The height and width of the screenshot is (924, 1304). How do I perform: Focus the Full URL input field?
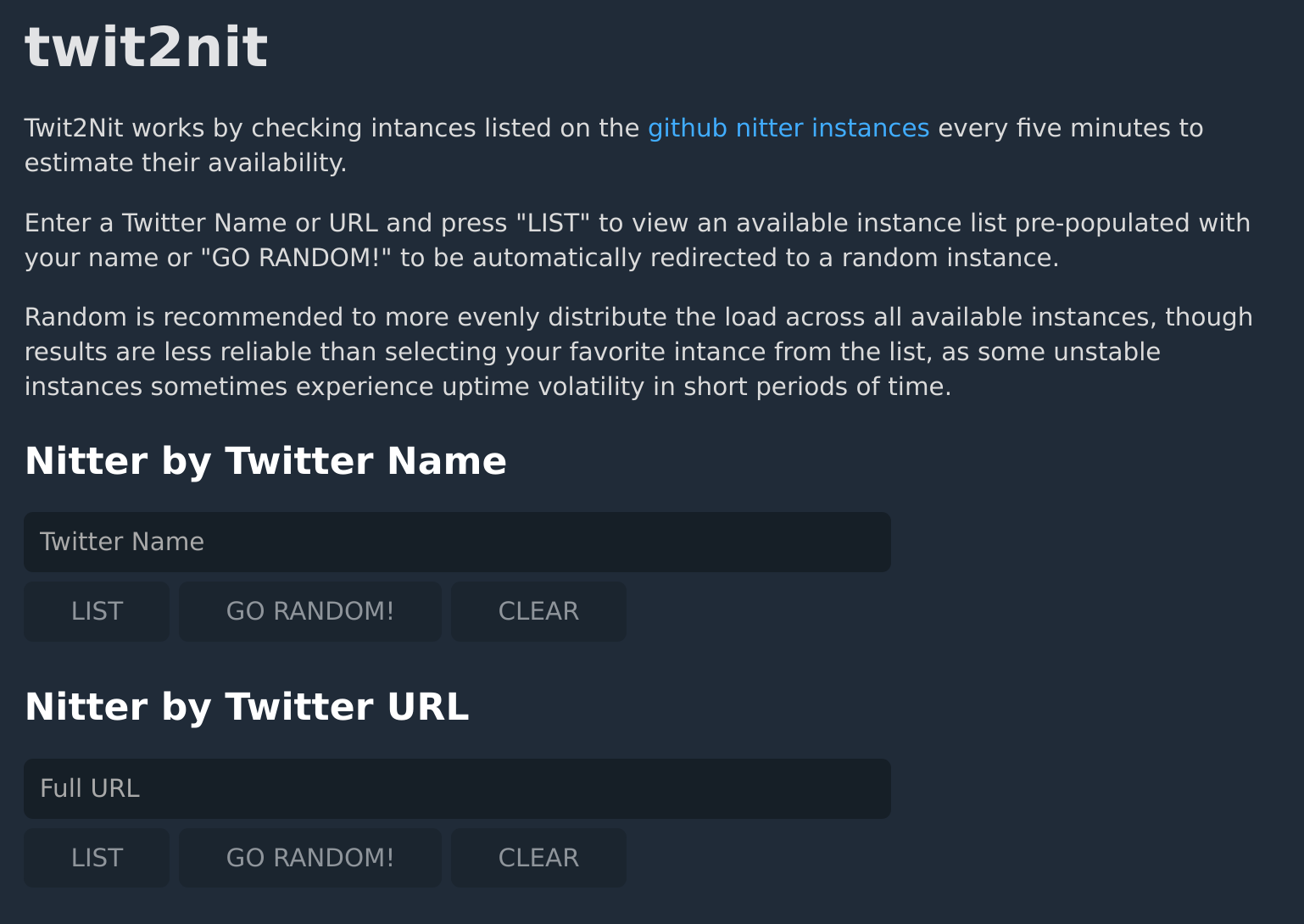tap(457, 788)
